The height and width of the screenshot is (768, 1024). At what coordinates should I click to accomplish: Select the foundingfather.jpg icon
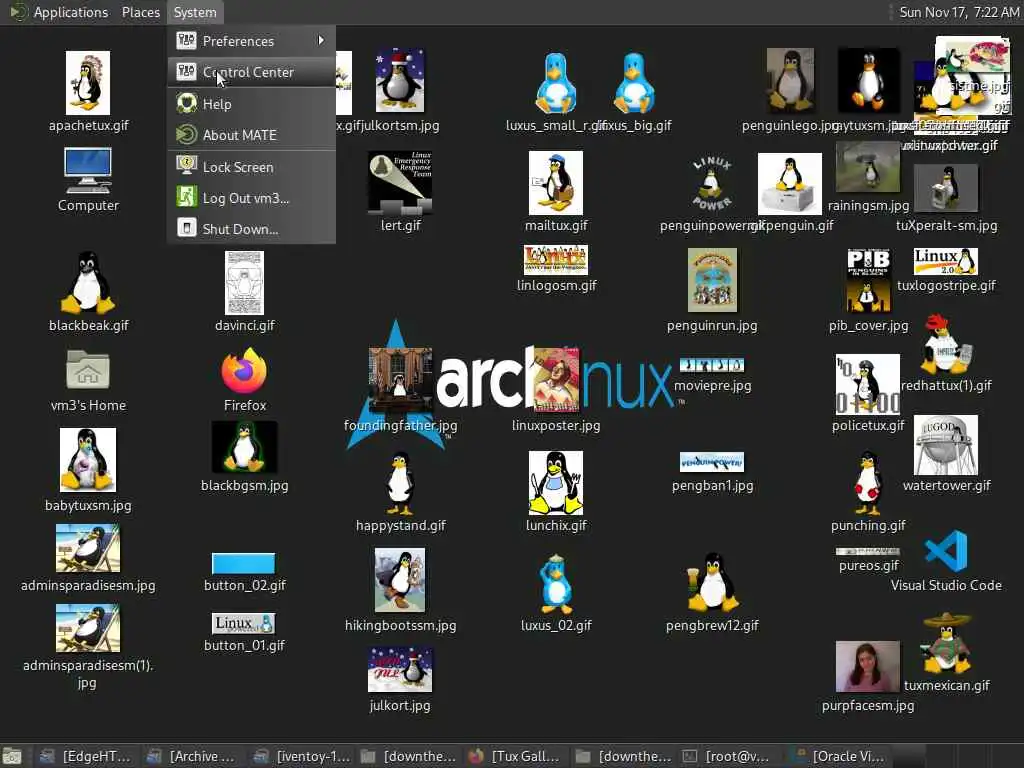400,381
